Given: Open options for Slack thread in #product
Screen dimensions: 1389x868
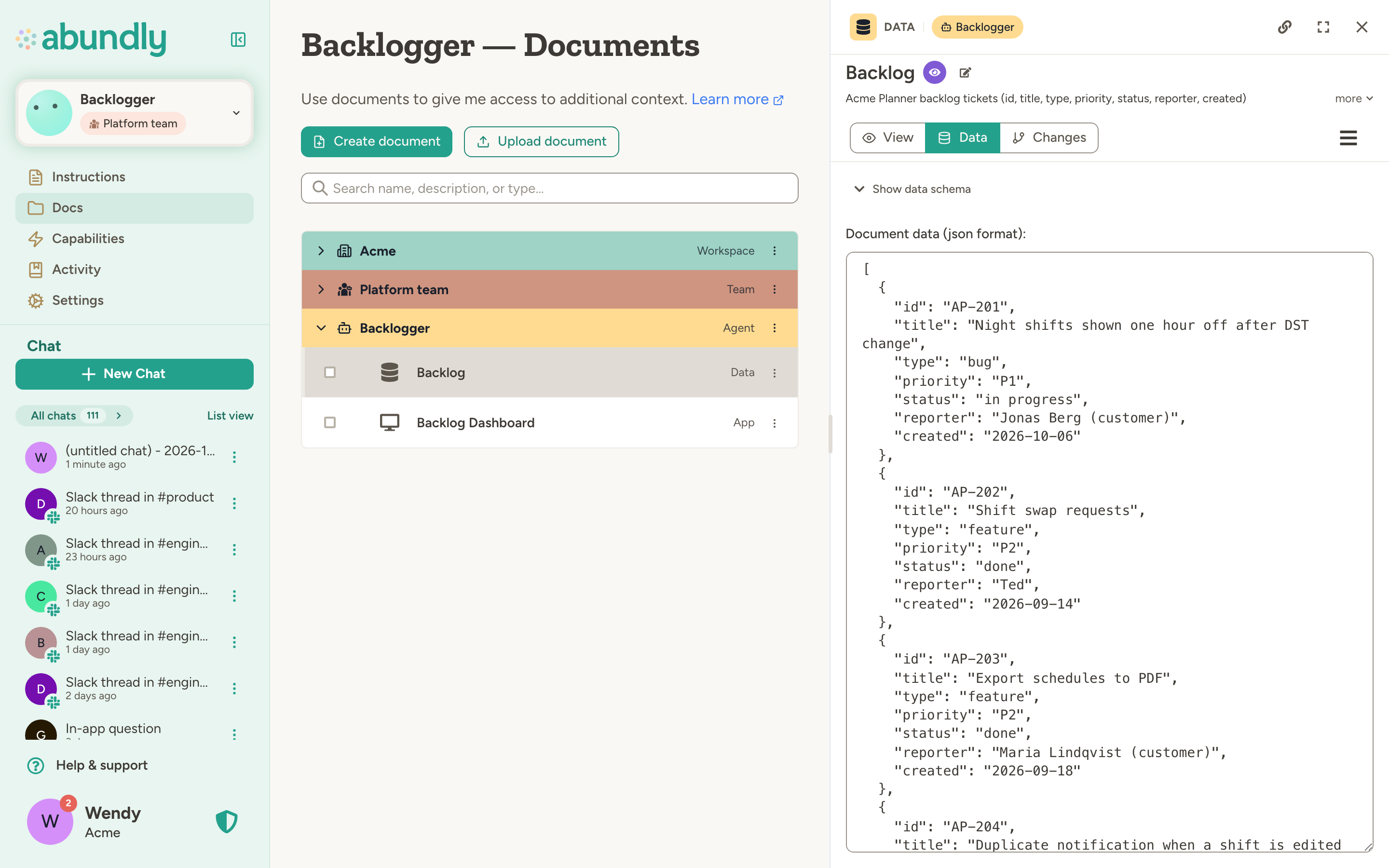Looking at the screenshot, I should (234, 503).
